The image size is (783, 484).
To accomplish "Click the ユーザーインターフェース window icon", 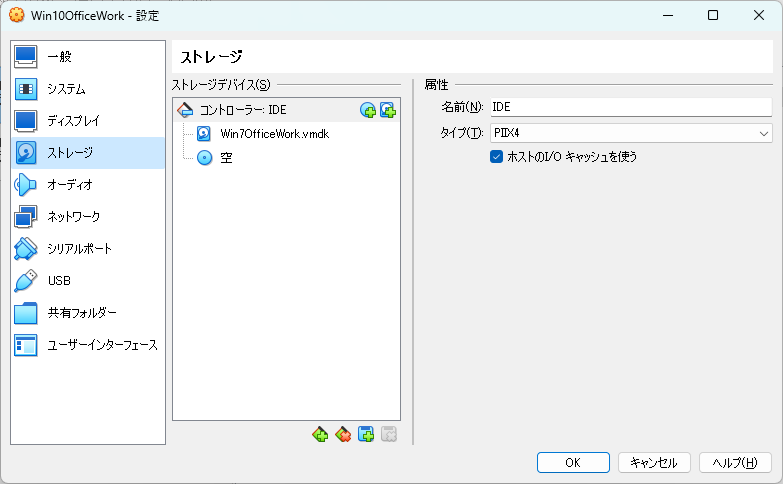I will [25, 345].
